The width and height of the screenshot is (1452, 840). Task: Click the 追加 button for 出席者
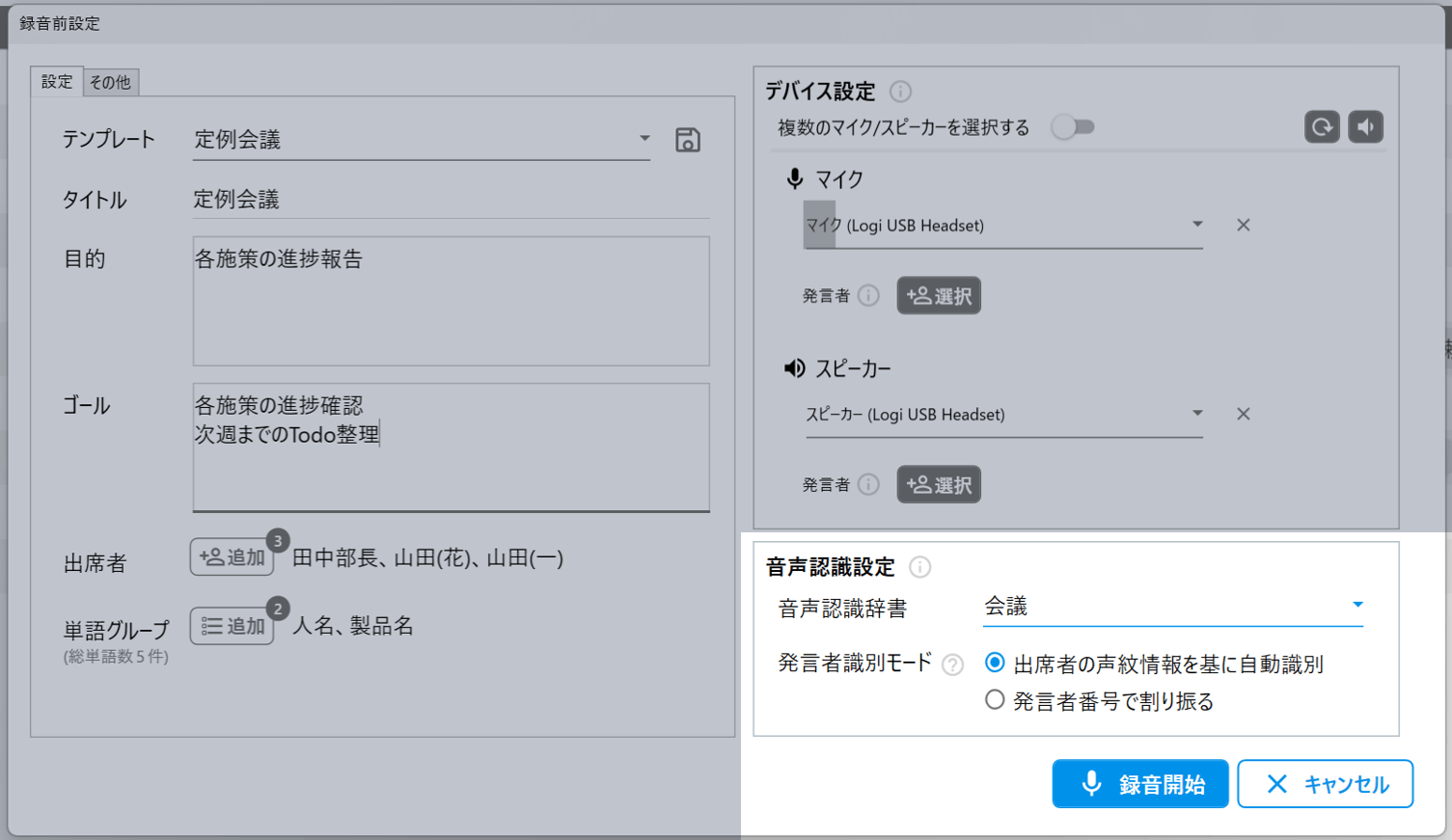click(232, 557)
